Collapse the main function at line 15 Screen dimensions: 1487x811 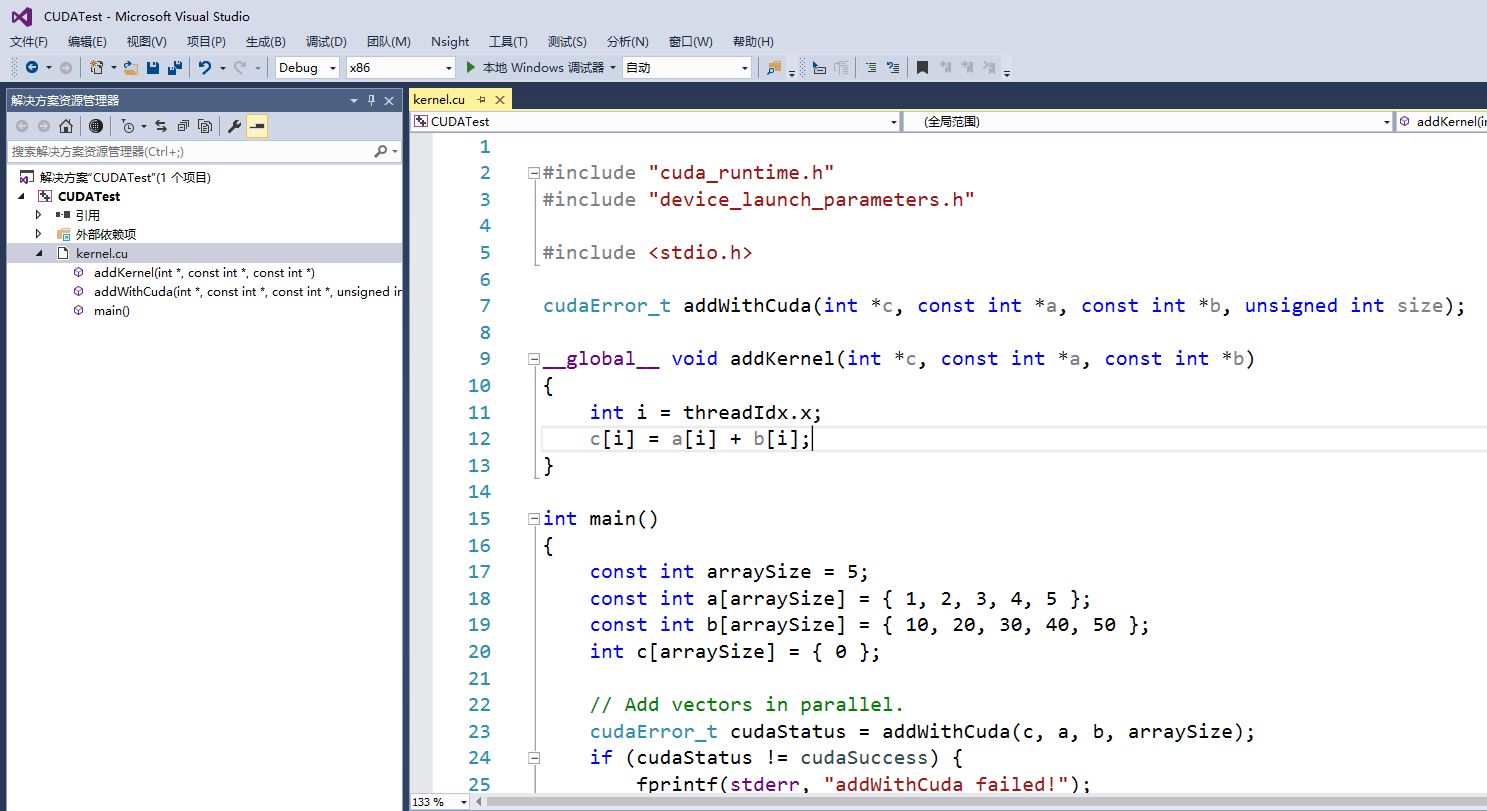coord(534,519)
